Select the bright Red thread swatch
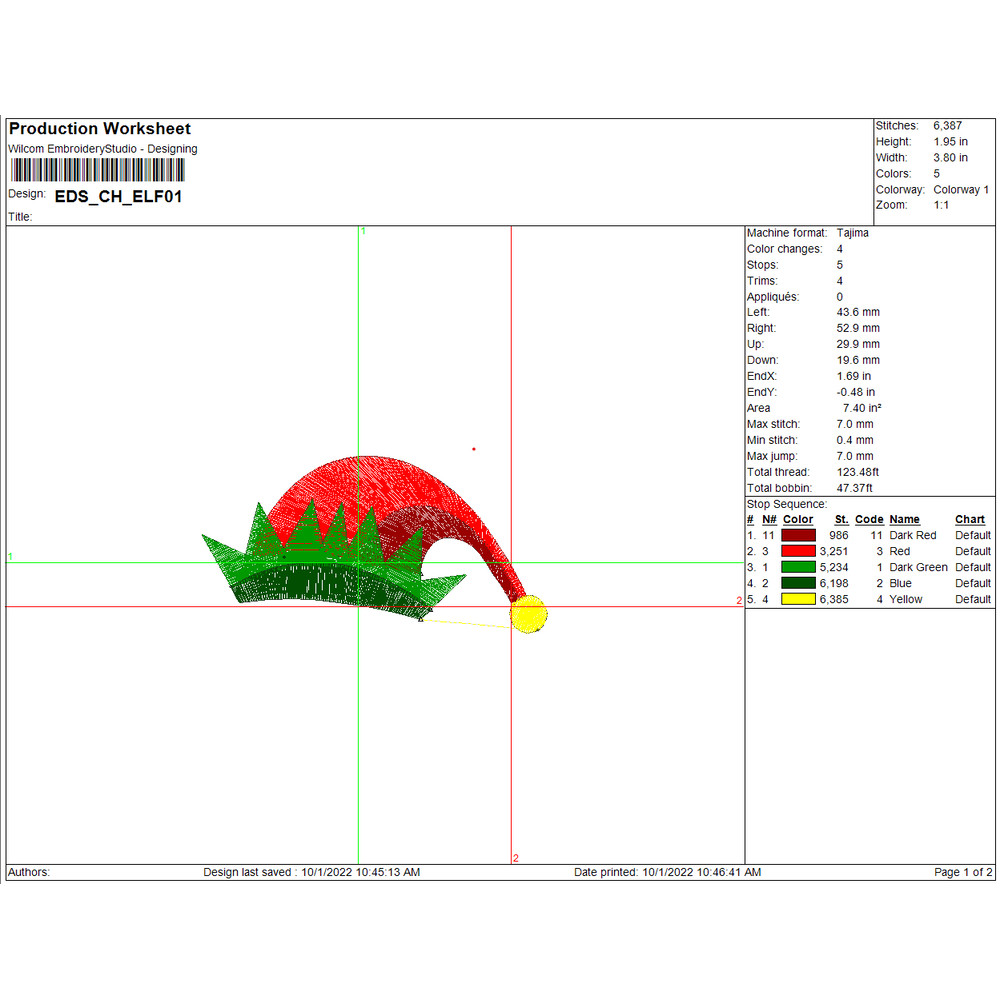 click(x=799, y=552)
